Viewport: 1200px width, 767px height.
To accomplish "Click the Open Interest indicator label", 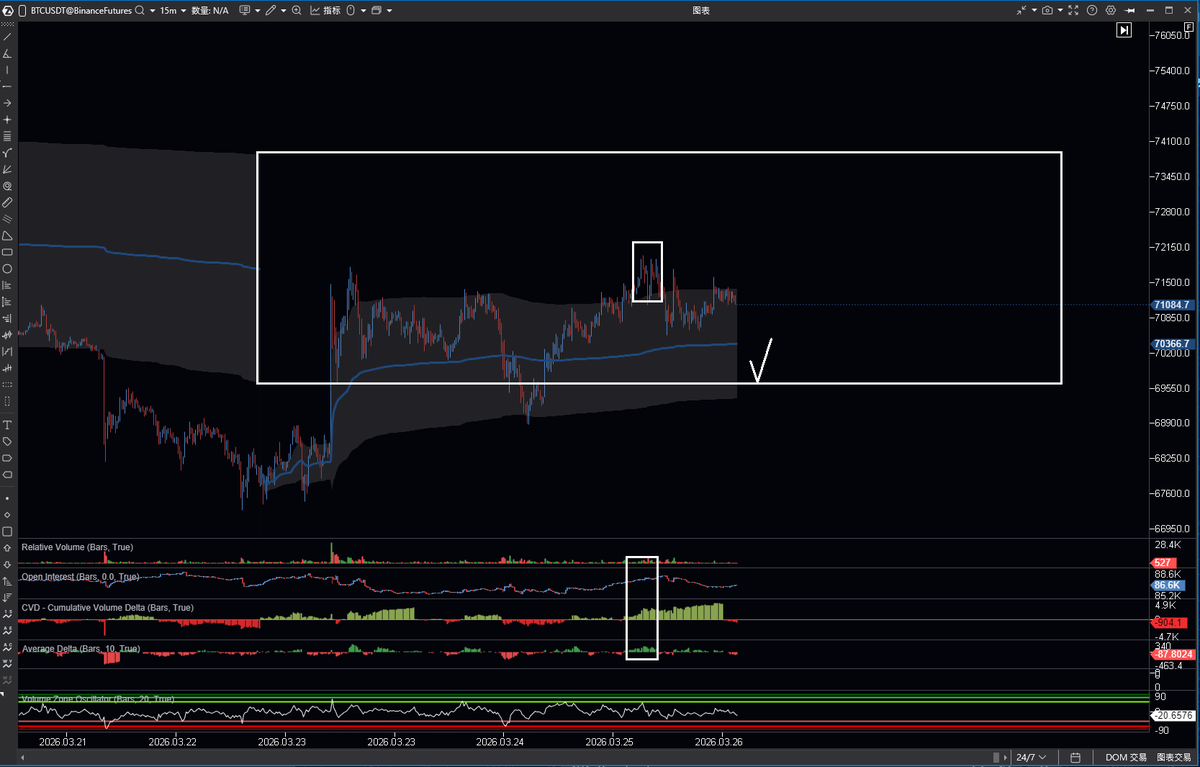I will coord(80,577).
